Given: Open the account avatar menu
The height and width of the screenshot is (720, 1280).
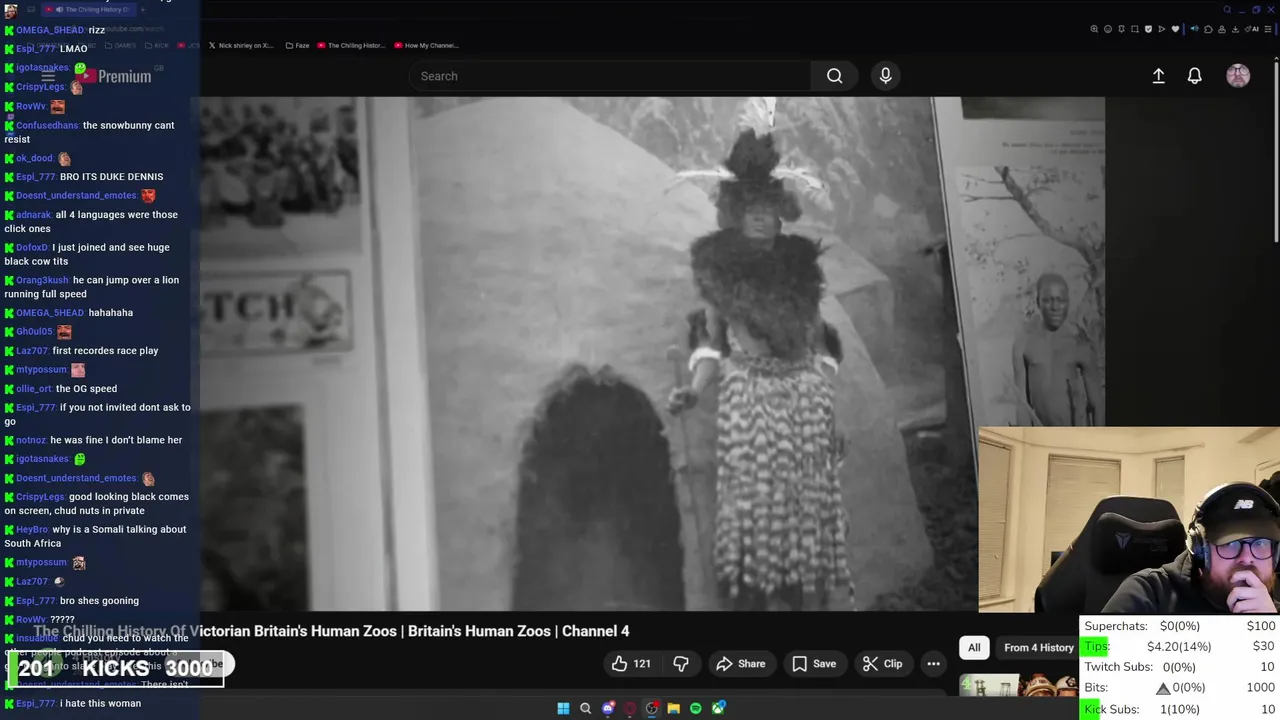Looking at the screenshot, I should click(1238, 76).
